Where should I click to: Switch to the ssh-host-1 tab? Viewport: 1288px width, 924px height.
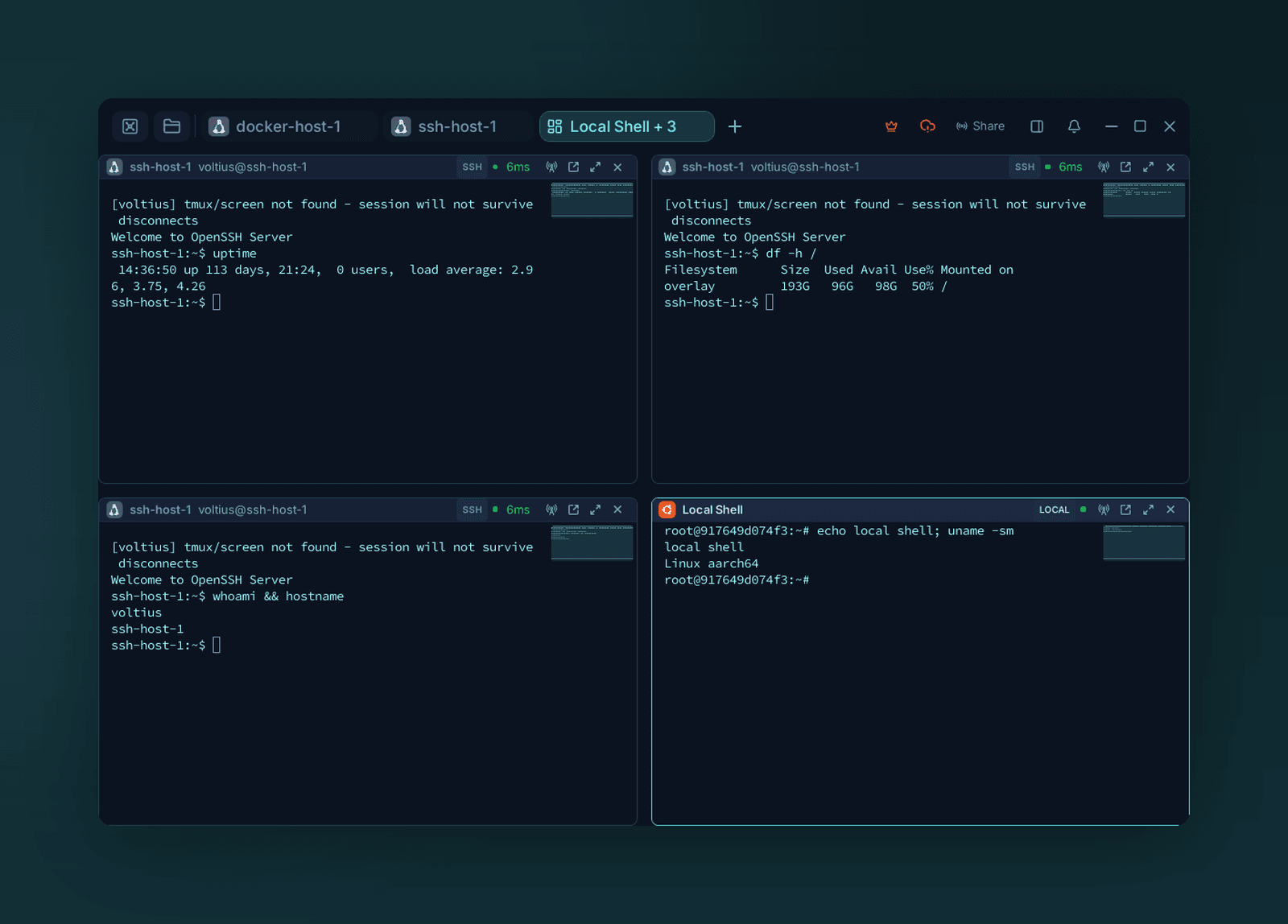(x=456, y=126)
